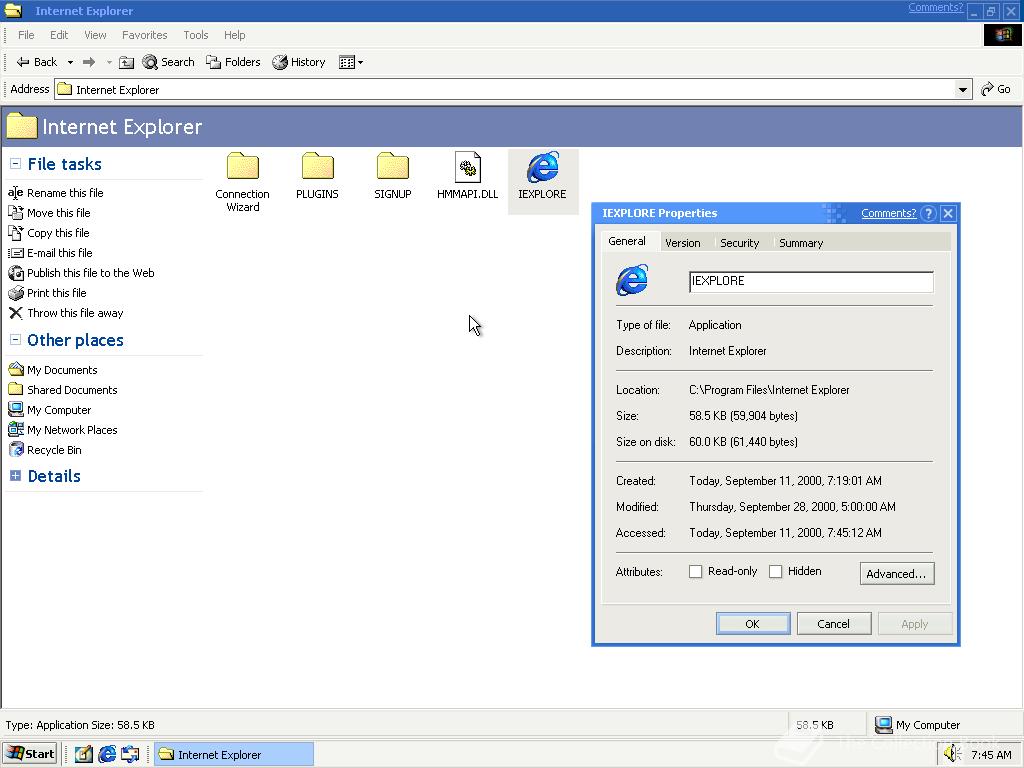Viewport: 1024px width, 768px height.
Task: Click Publish this file to the Web
Action: (x=82, y=273)
